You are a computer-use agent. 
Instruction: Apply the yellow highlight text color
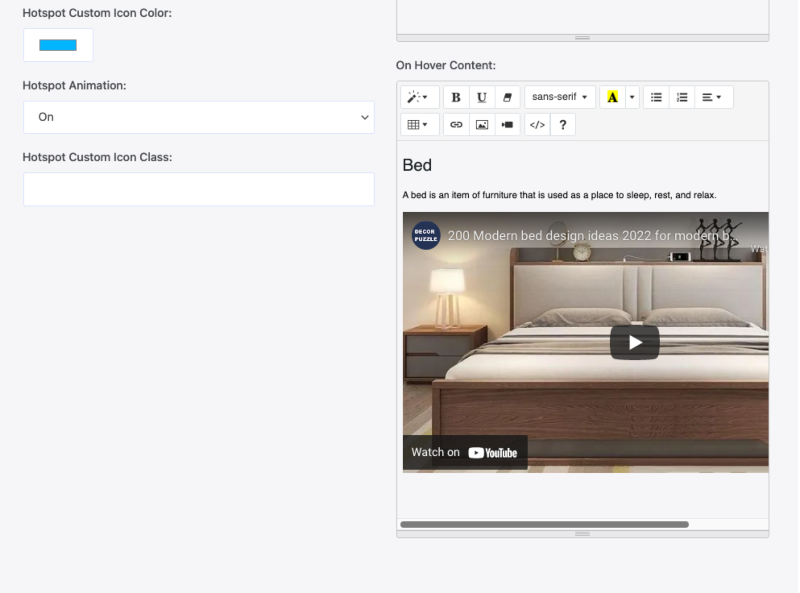612,97
